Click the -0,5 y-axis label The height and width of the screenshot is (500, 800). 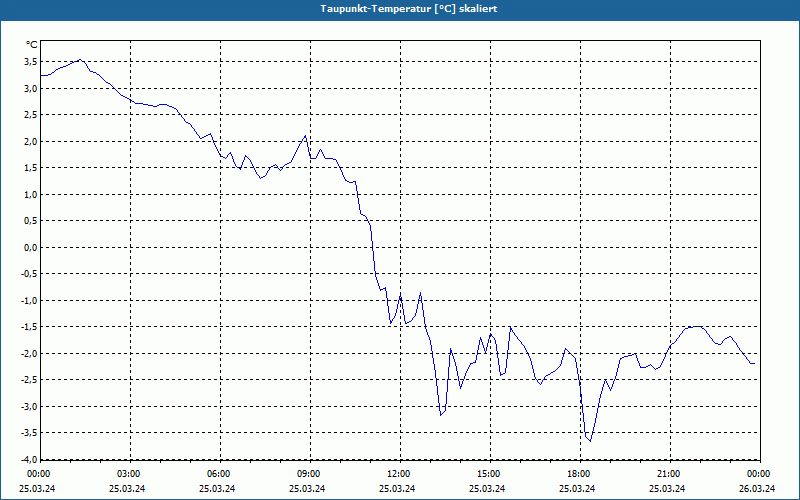29,274
